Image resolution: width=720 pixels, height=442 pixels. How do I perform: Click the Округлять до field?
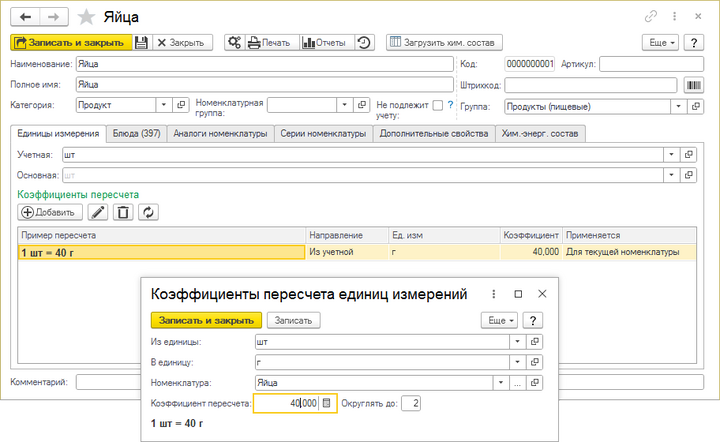[x=411, y=403]
